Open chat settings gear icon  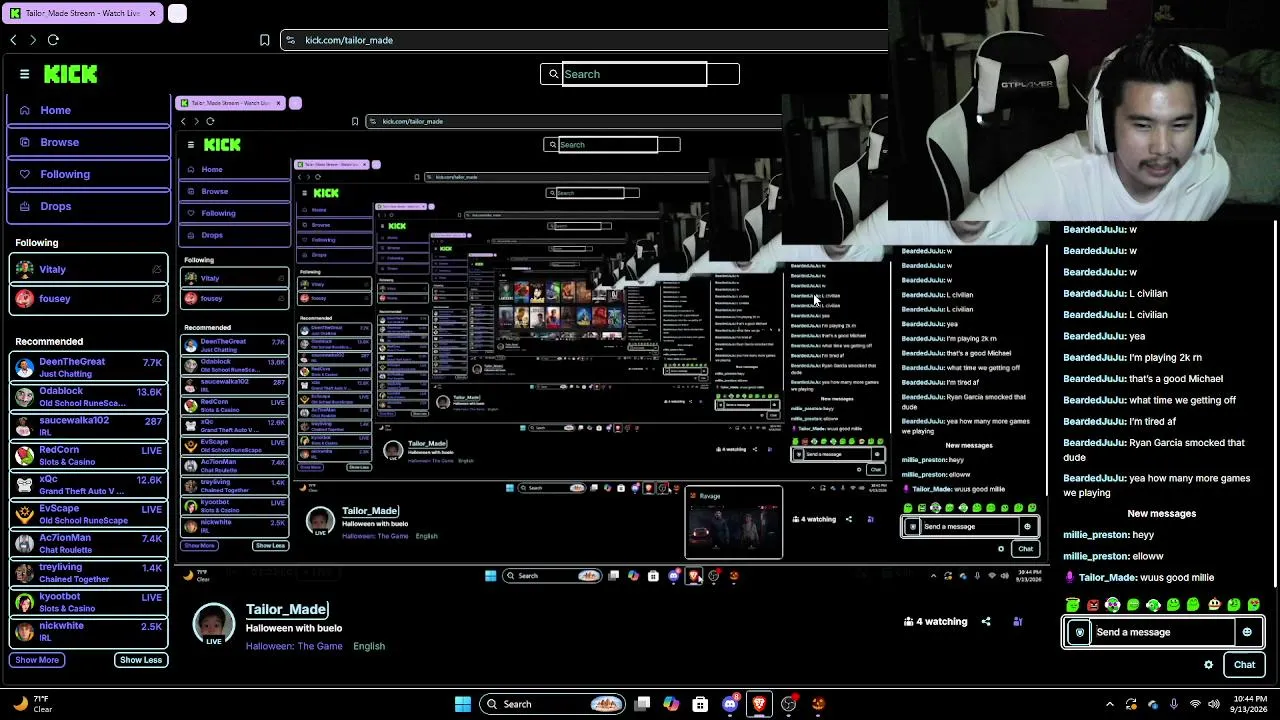point(1208,665)
